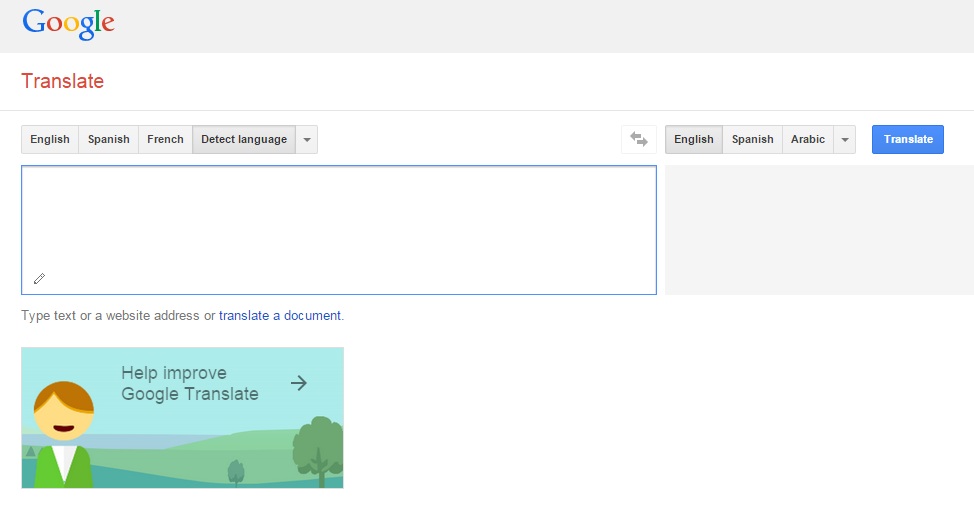Click the Google logo

click(68, 24)
